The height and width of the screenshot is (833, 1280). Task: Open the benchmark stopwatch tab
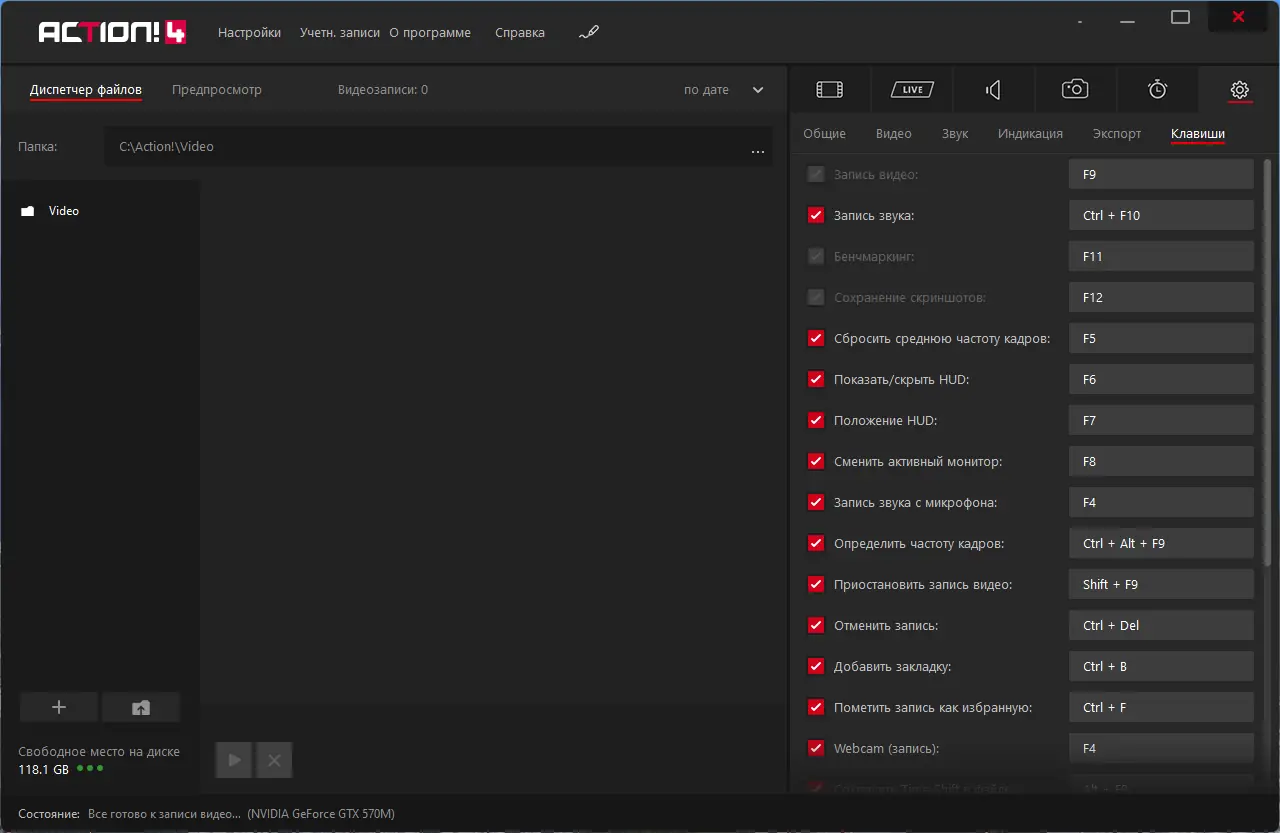tap(1157, 90)
